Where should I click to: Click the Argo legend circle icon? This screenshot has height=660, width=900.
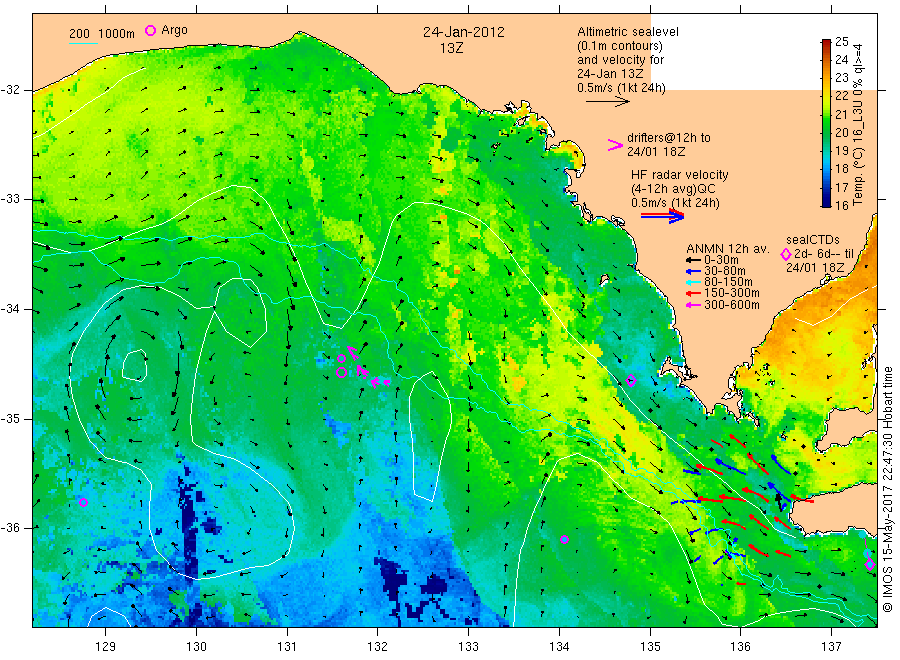(152, 31)
